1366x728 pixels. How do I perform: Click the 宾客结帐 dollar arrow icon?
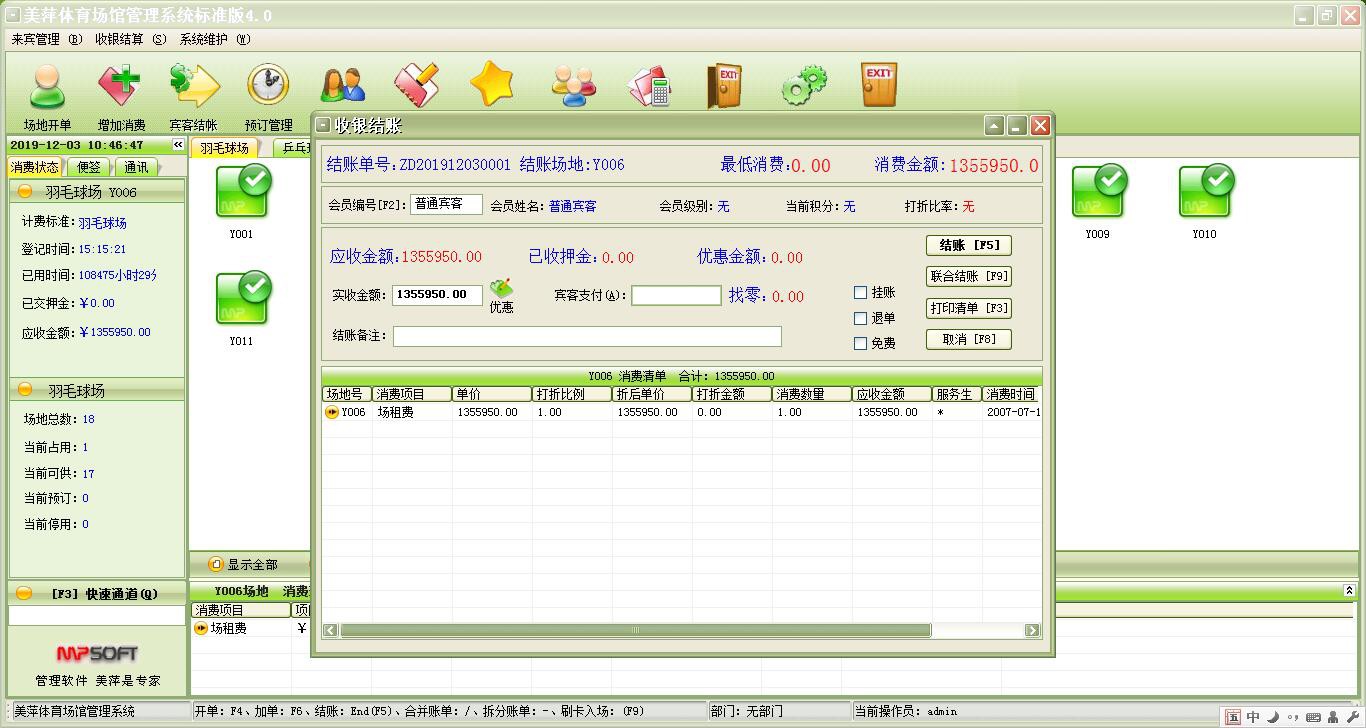click(x=194, y=86)
